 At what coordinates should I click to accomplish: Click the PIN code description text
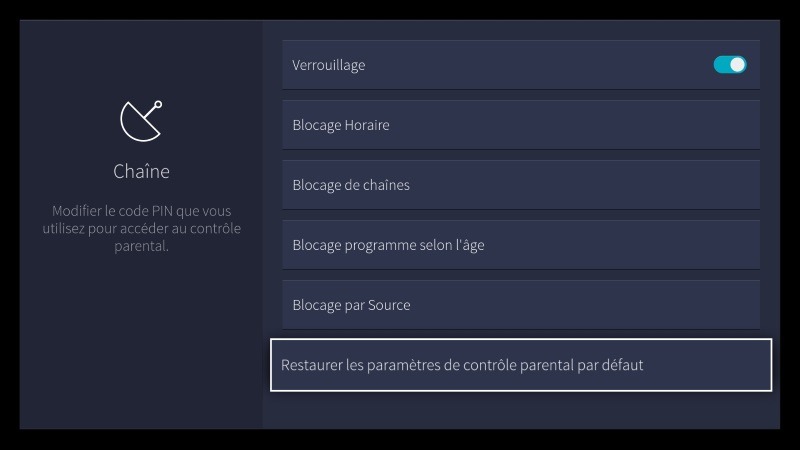coord(141,229)
